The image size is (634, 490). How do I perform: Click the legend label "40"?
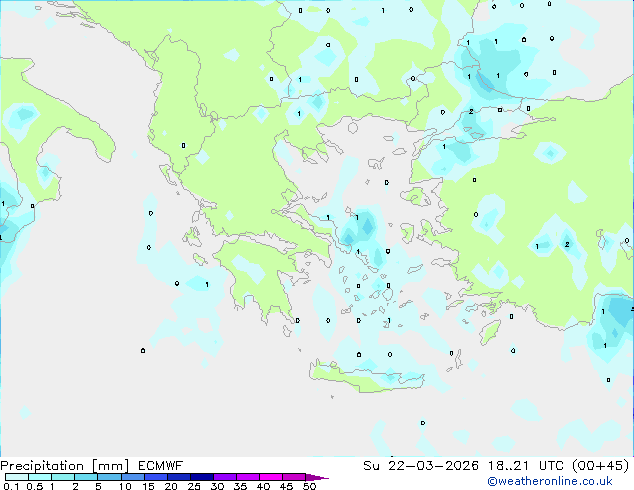263,486
